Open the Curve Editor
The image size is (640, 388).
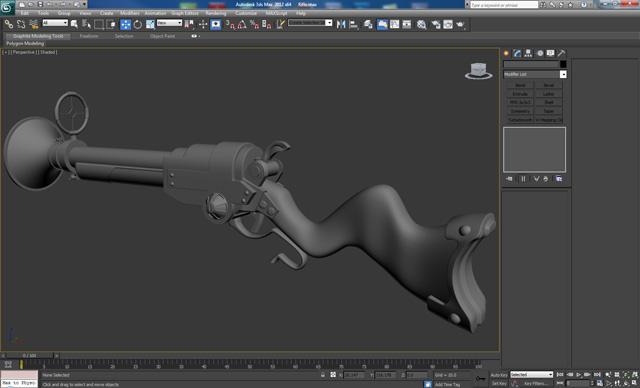[x=395, y=24]
